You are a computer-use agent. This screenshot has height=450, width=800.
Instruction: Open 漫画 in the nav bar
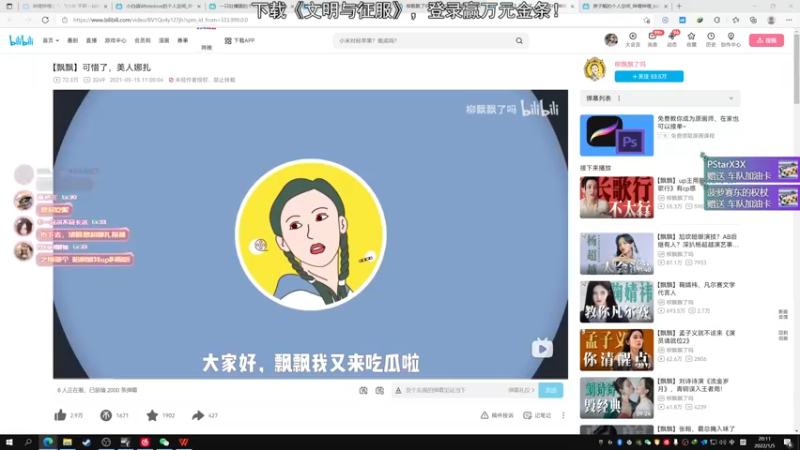pos(164,40)
